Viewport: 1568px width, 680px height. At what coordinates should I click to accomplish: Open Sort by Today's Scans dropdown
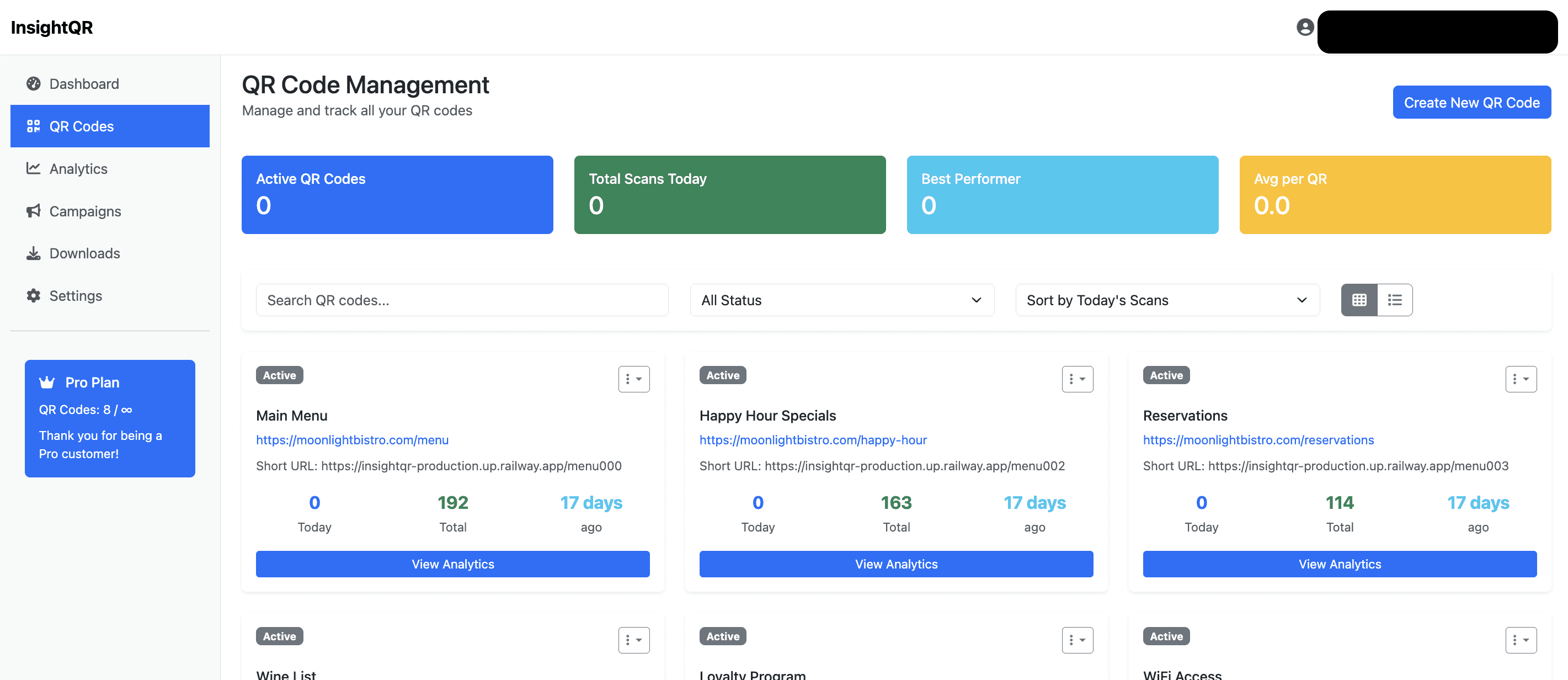(x=1167, y=300)
